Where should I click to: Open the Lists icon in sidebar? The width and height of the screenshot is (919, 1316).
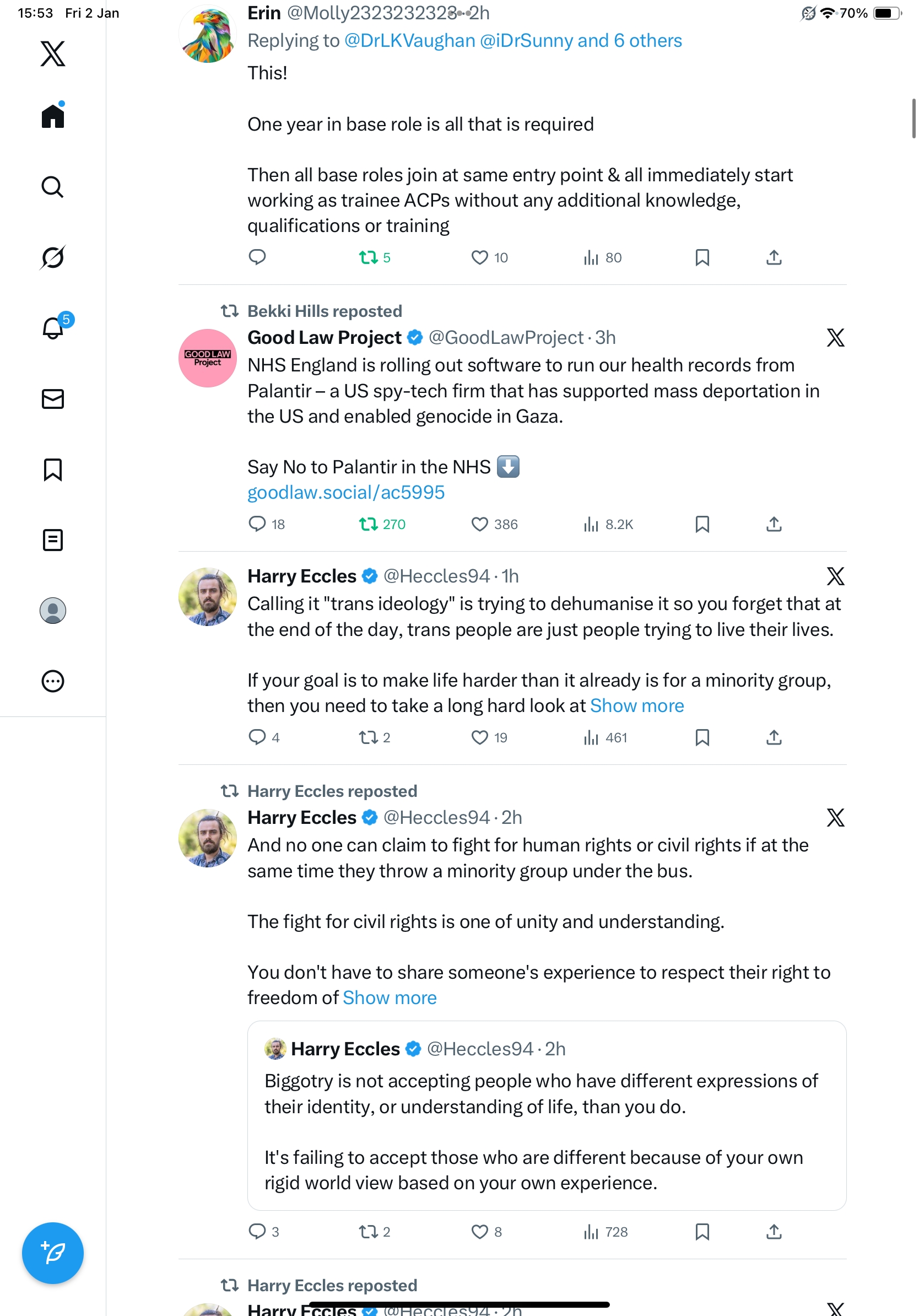pyautogui.click(x=53, y=540)
